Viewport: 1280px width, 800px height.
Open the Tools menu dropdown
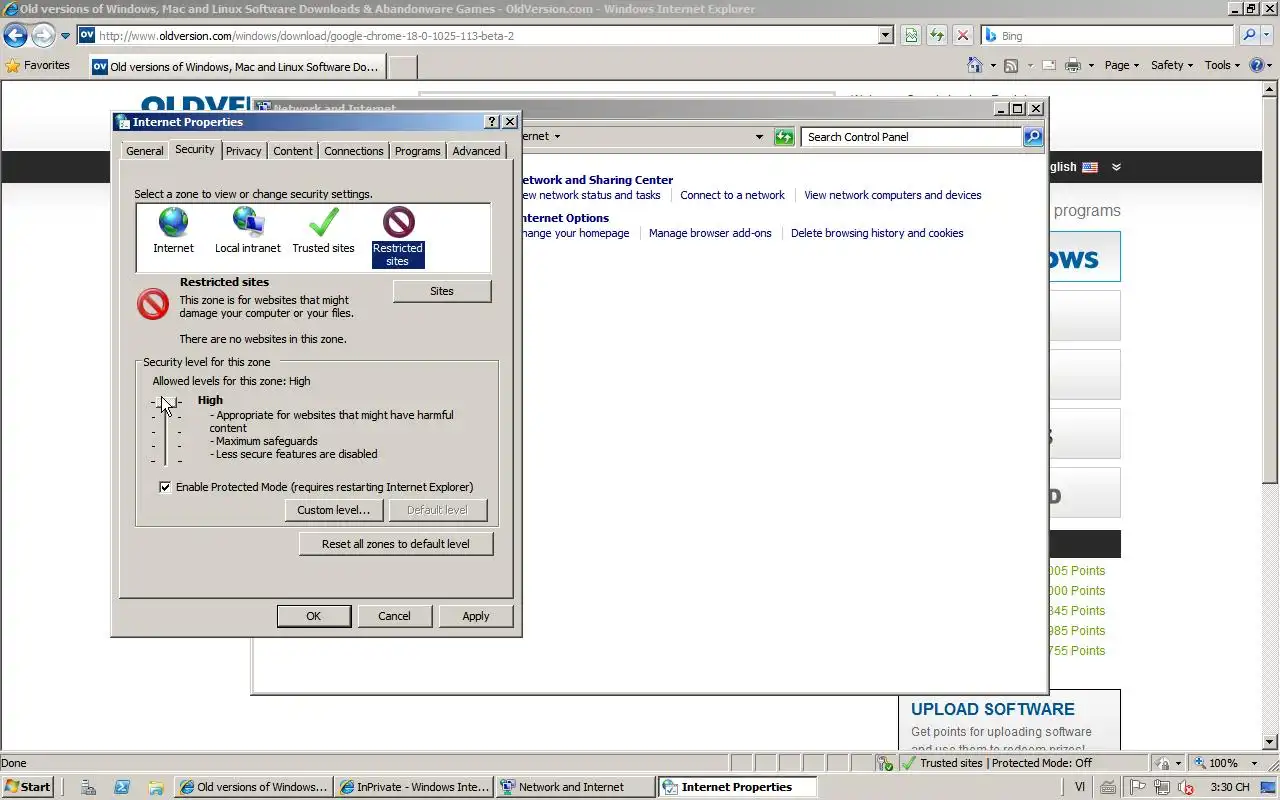[x=1222, y=65]
